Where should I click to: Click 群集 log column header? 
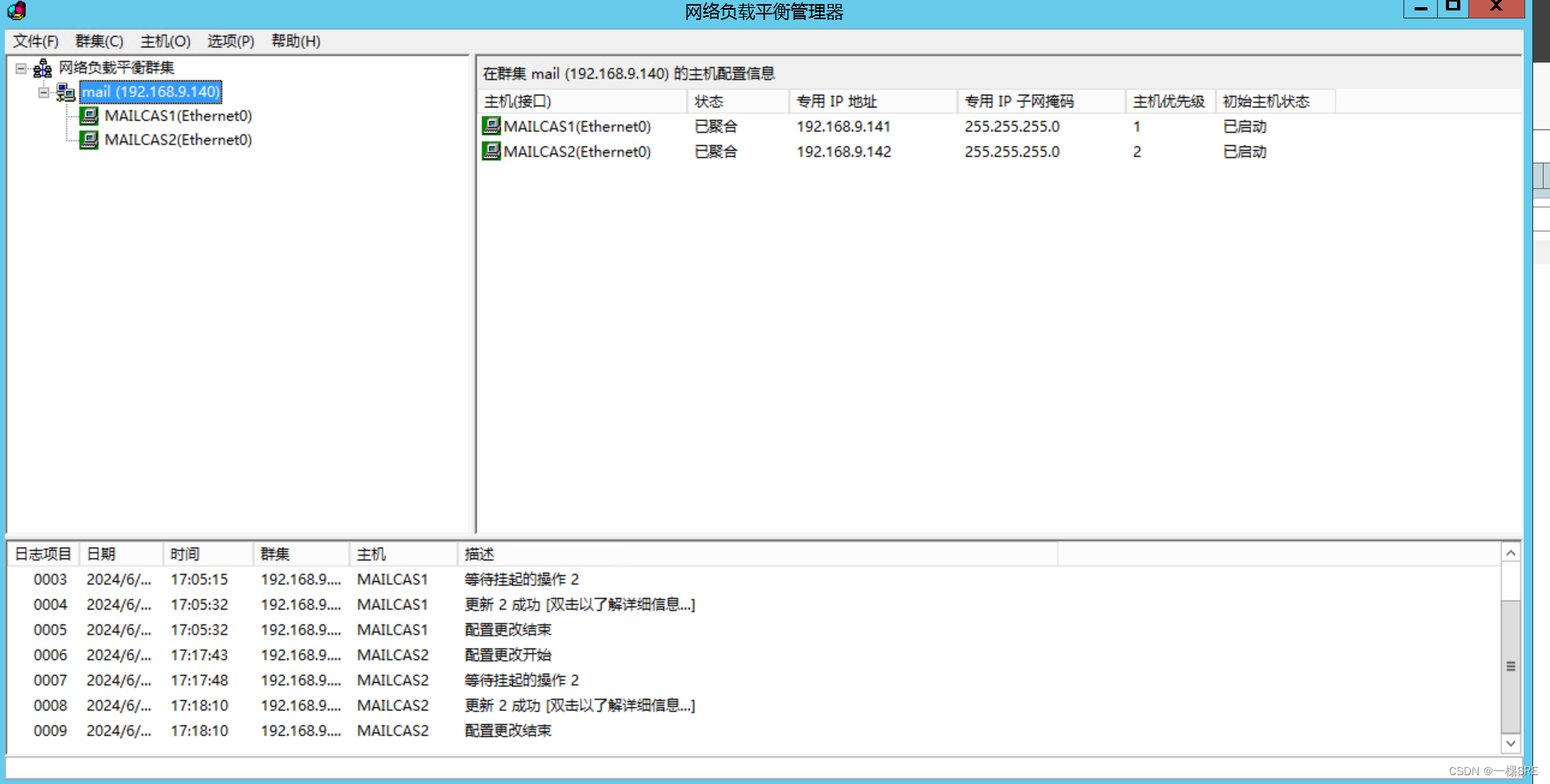click(301, 554)
